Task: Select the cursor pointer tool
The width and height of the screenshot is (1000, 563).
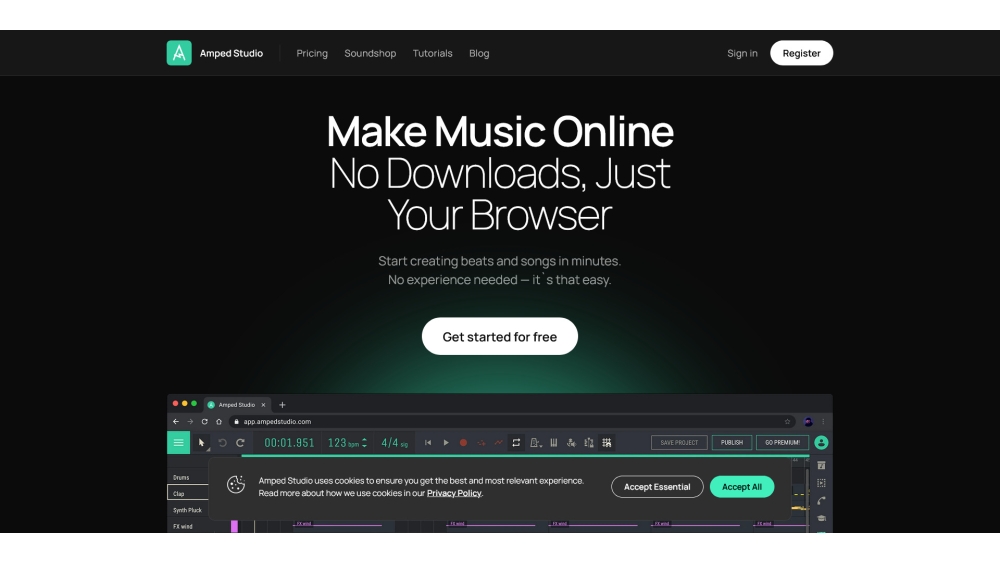Action: (x=201, y=442)
